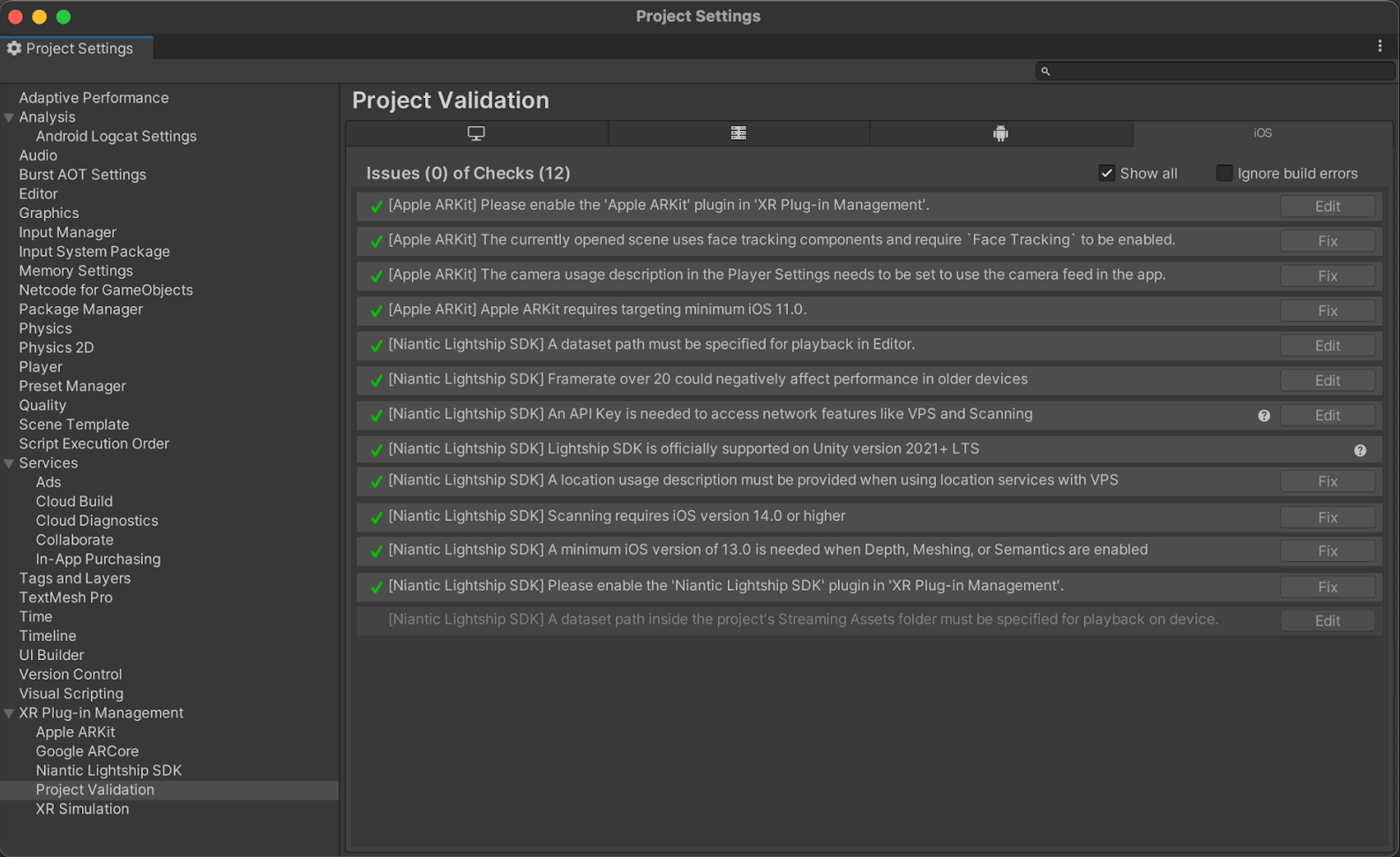Open Player settings
Viewport: 1400px width, 857px height.
pos(41,367)
